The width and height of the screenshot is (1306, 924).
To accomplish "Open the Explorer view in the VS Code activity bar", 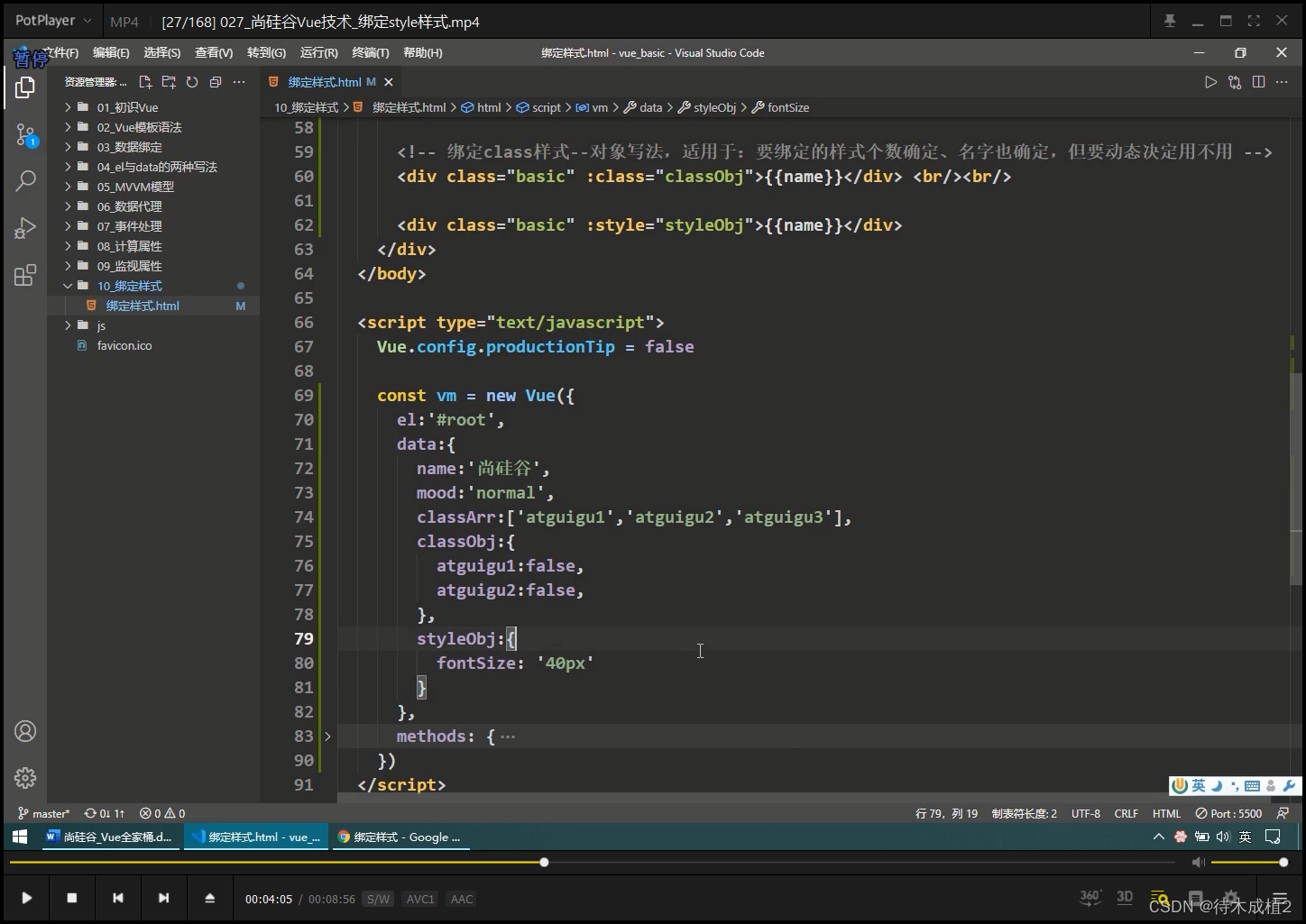I will tap(25, 87).
